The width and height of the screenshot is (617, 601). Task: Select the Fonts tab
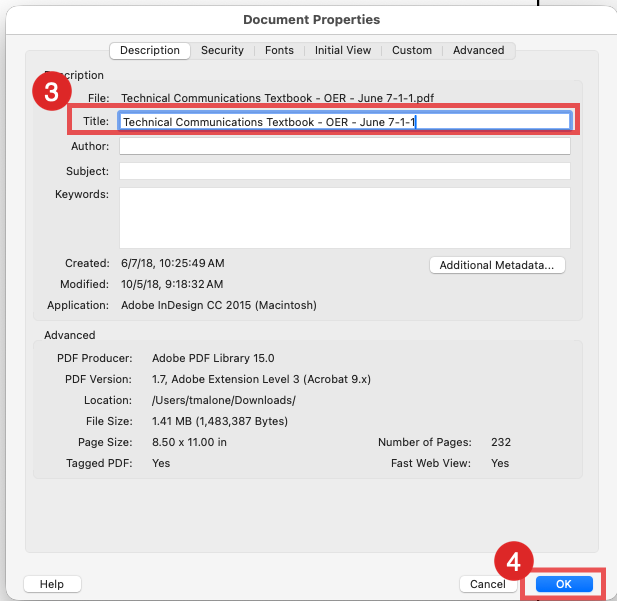coord(279,50)
